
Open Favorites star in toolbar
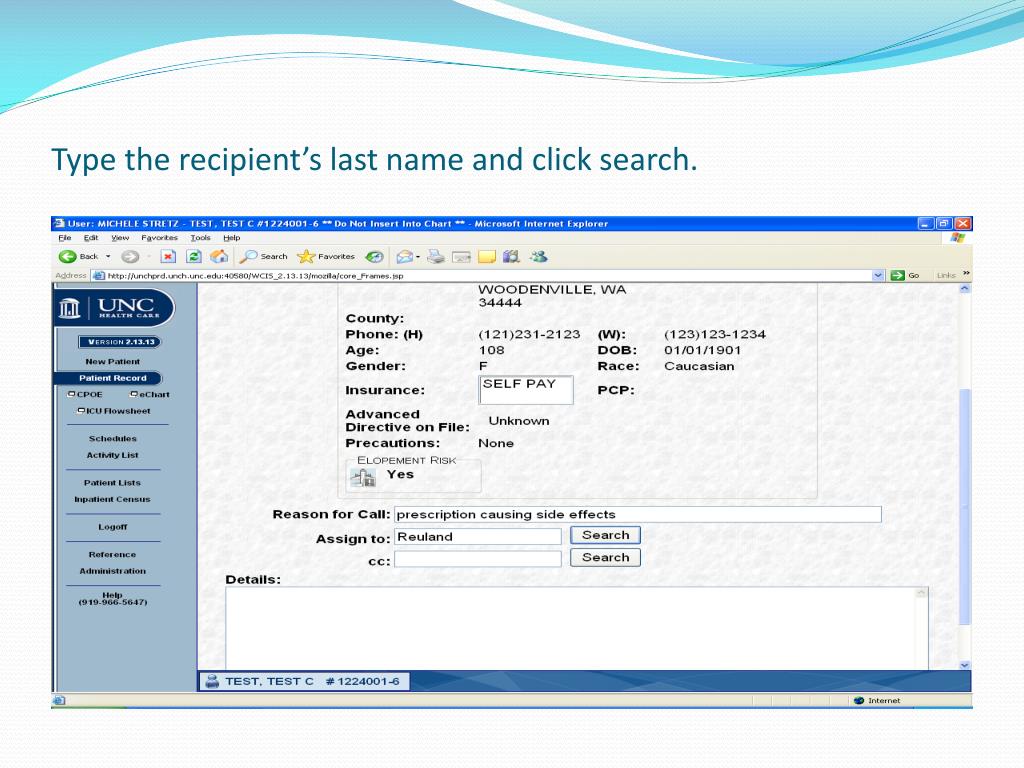326,257
